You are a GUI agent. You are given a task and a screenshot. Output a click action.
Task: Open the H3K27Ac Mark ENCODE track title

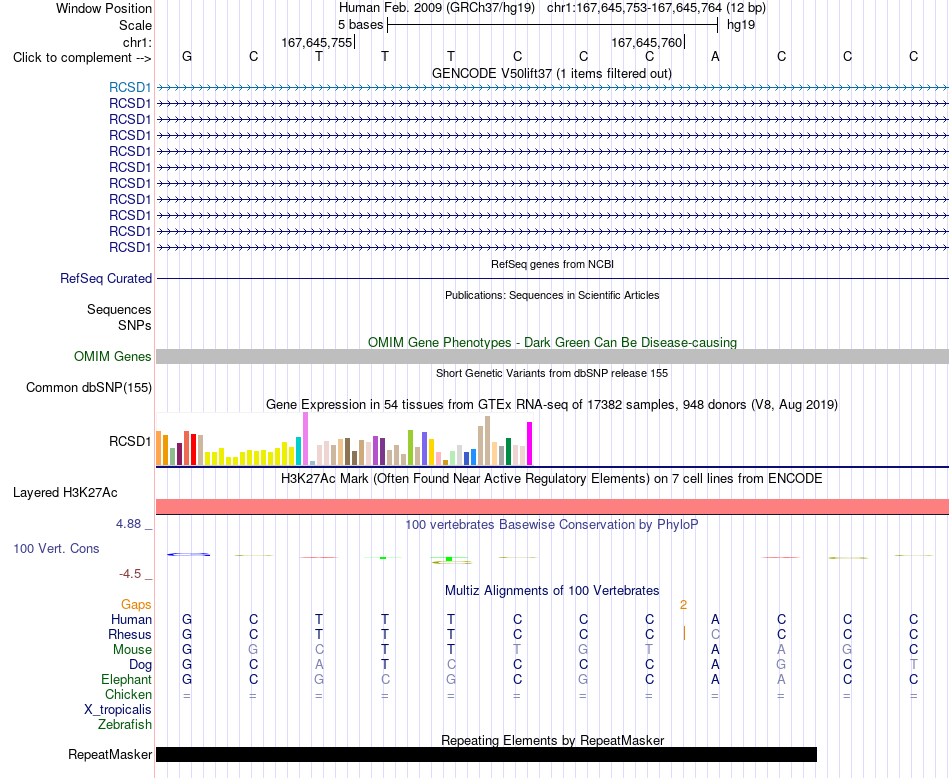(x=552, y=479)
